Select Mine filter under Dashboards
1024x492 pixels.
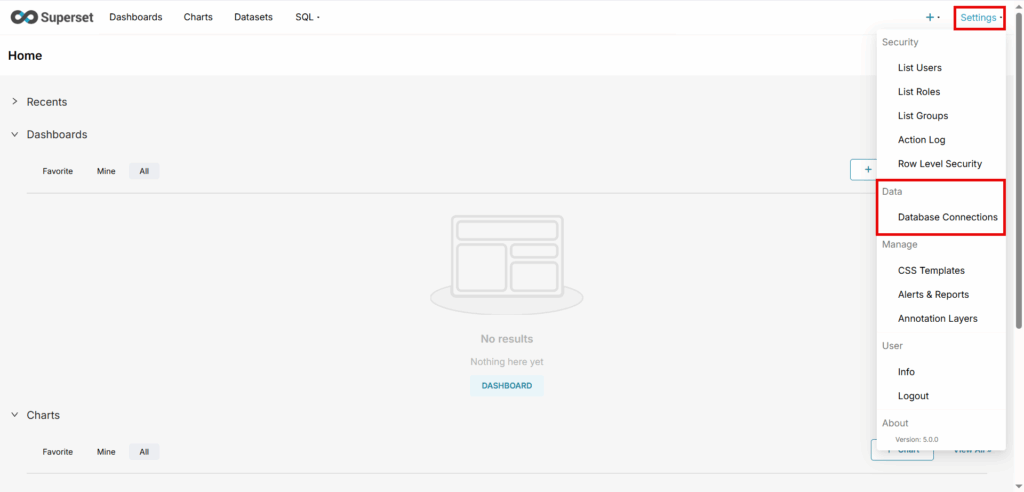(106, 171)
